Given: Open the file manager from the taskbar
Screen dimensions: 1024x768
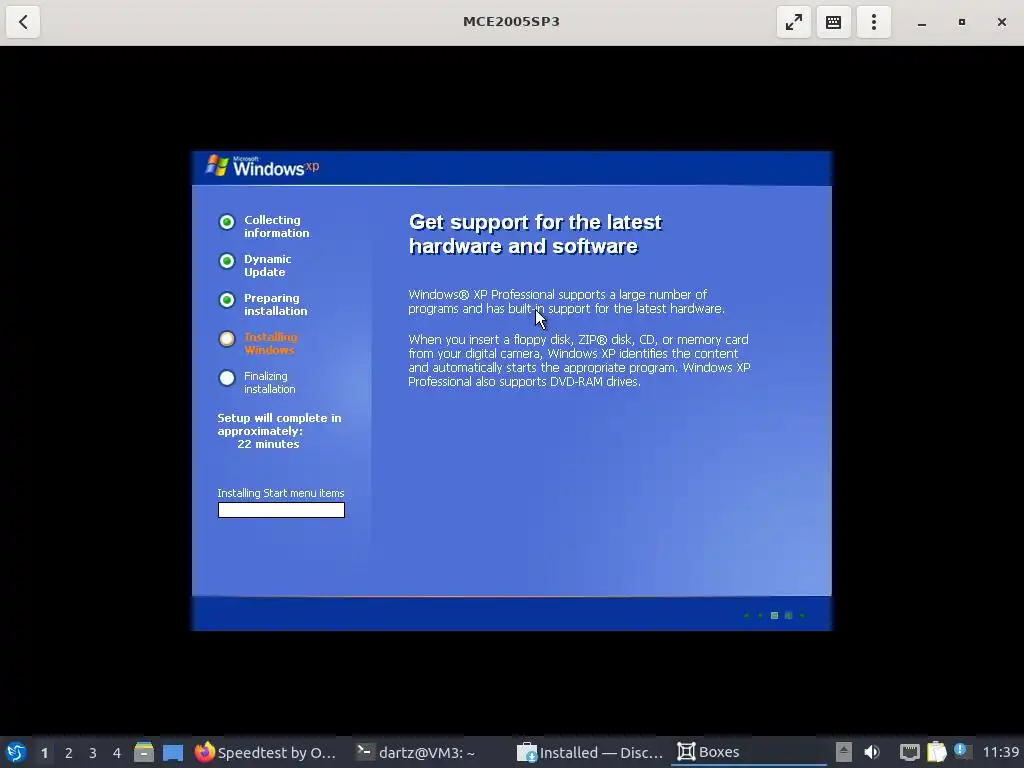Looking at the screenshot, I should click(144, 752).
